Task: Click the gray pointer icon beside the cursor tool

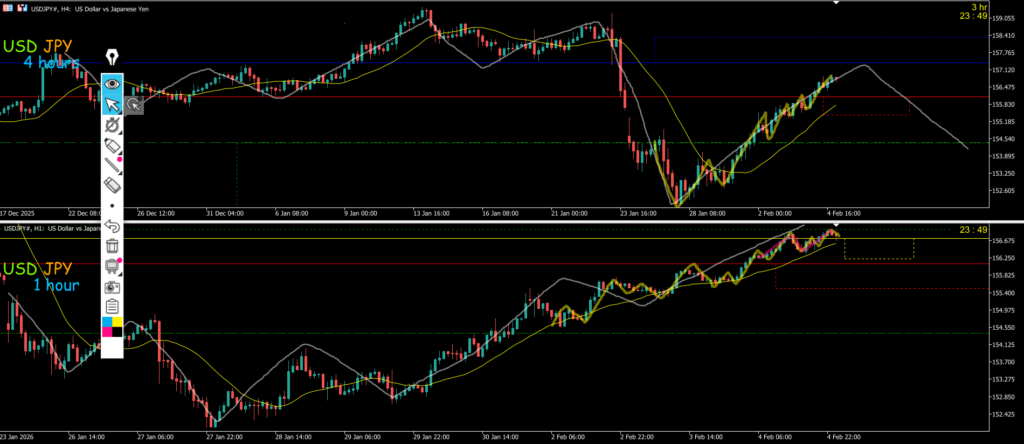Action: point(133,103)
